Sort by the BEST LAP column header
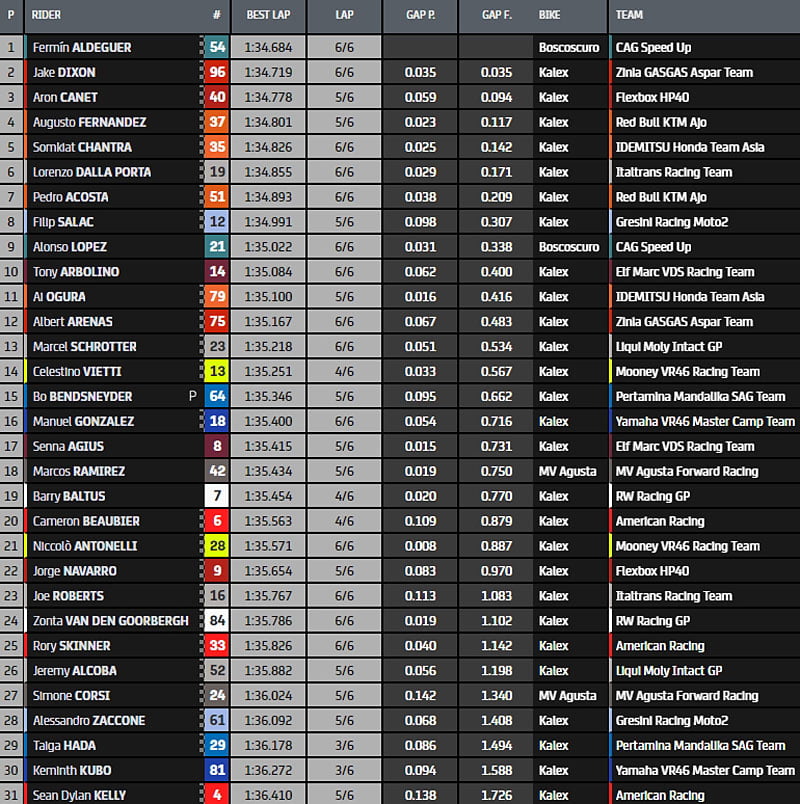Viewport: 800px width, 804px height. click(267, 15)
